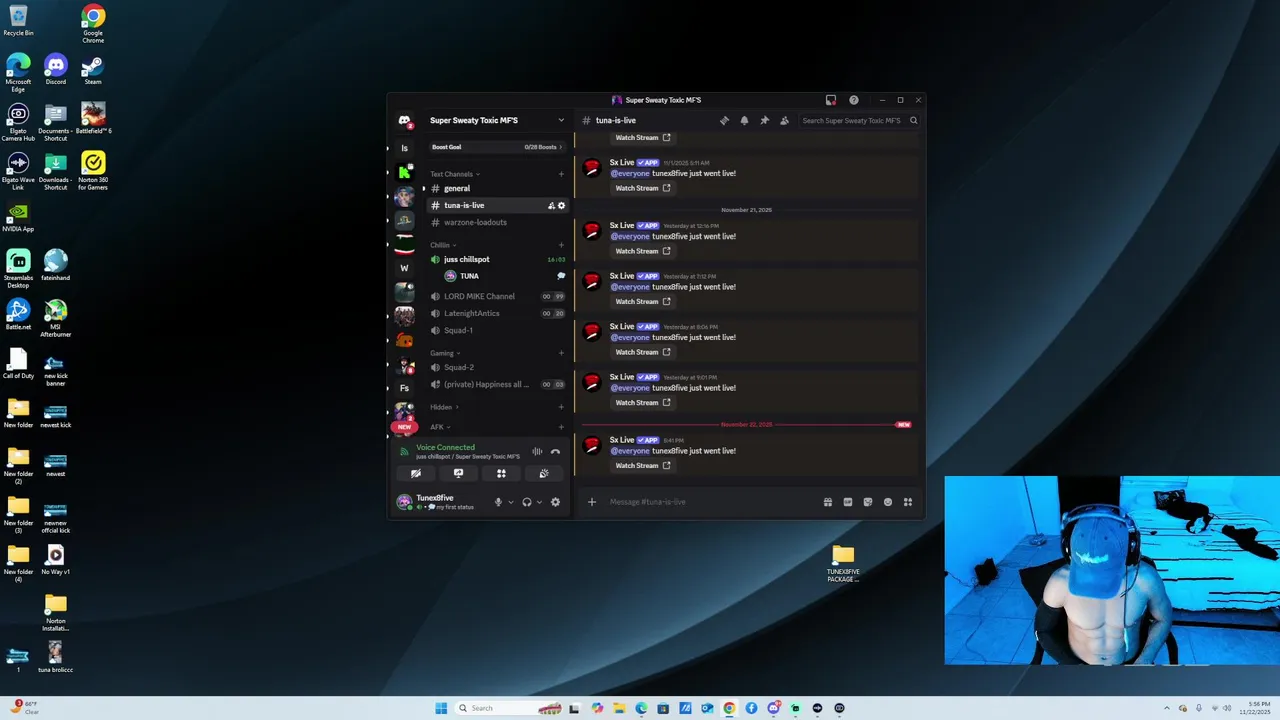The image size is (1280, 720).
Task: Create channel in Hidden plus icon
Action: click(x=561, y=407)
